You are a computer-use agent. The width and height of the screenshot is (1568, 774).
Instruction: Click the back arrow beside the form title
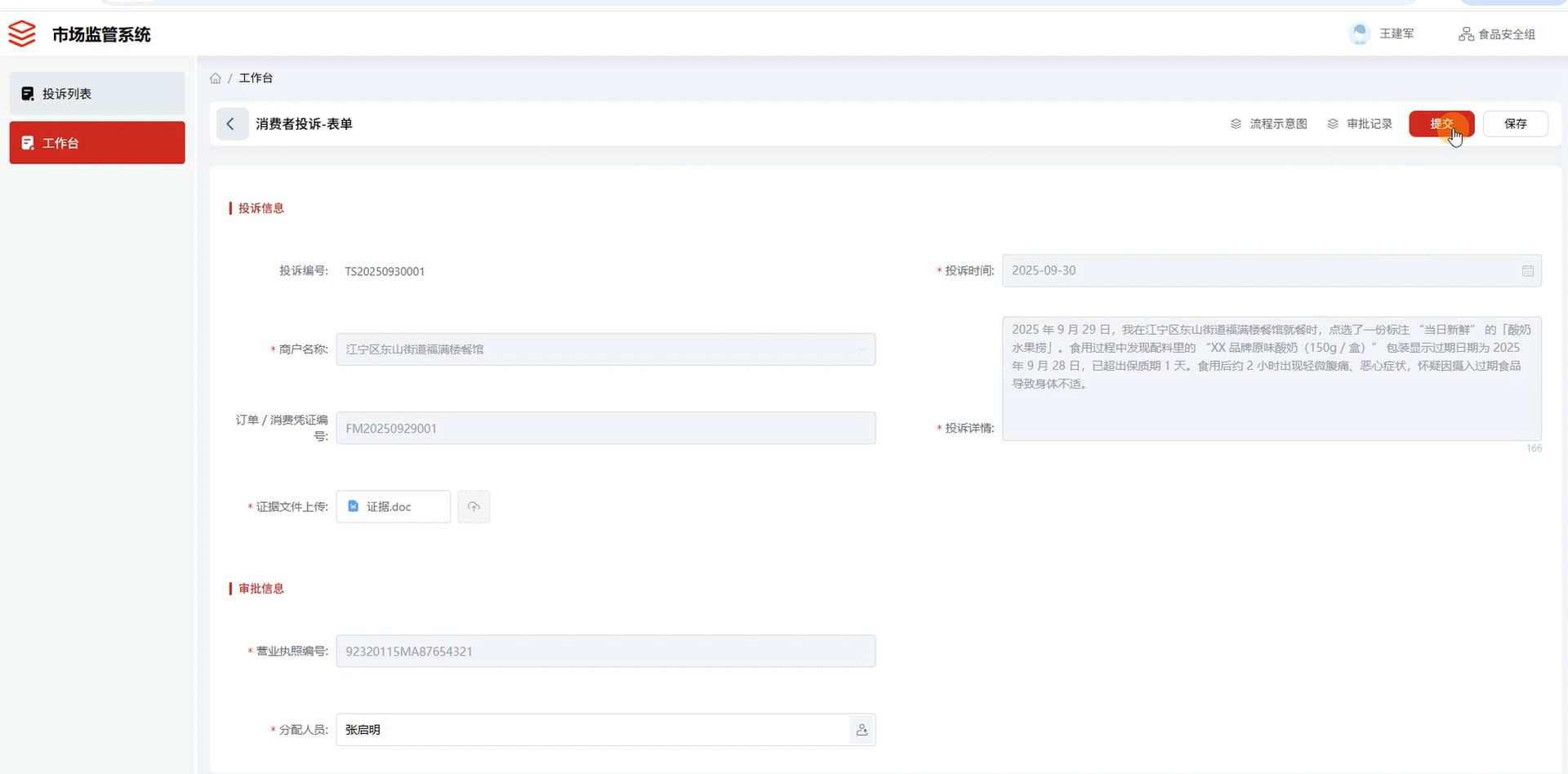(231, 124)
